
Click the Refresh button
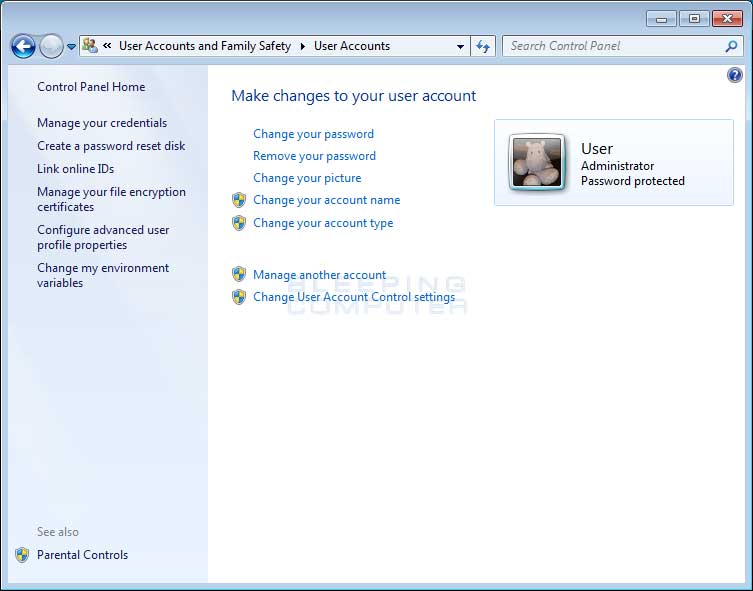coord(483,46)
